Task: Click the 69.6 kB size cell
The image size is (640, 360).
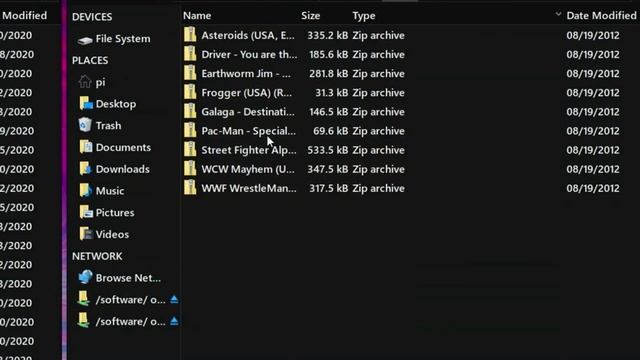Action: [x=331, y=131]
